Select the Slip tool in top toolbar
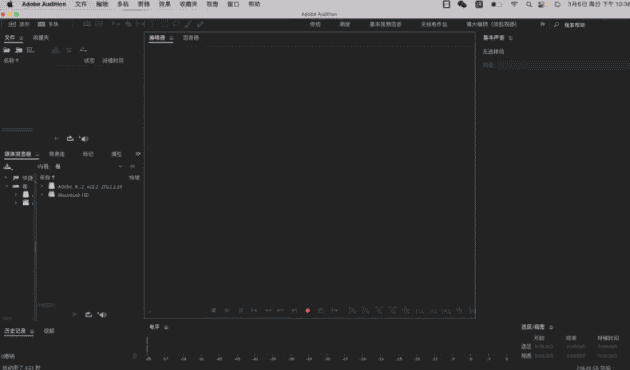This screenshot has width=630, height=370. coord(140,25)
